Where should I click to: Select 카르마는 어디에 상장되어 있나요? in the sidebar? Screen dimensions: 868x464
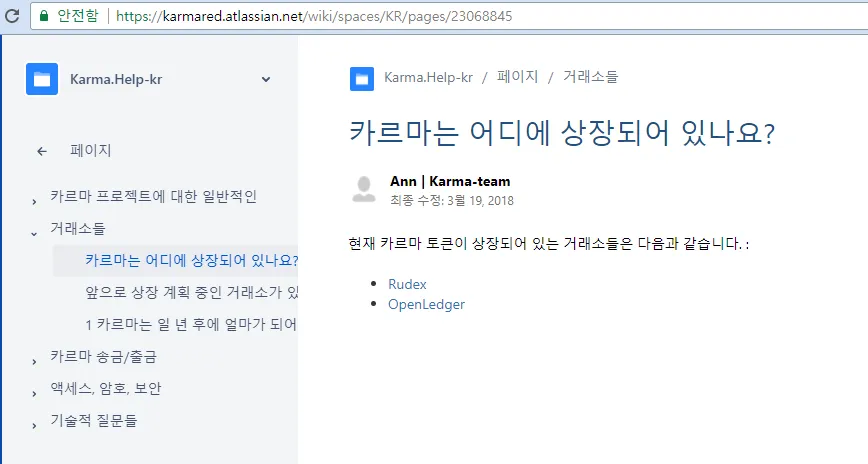click(192, 260)
